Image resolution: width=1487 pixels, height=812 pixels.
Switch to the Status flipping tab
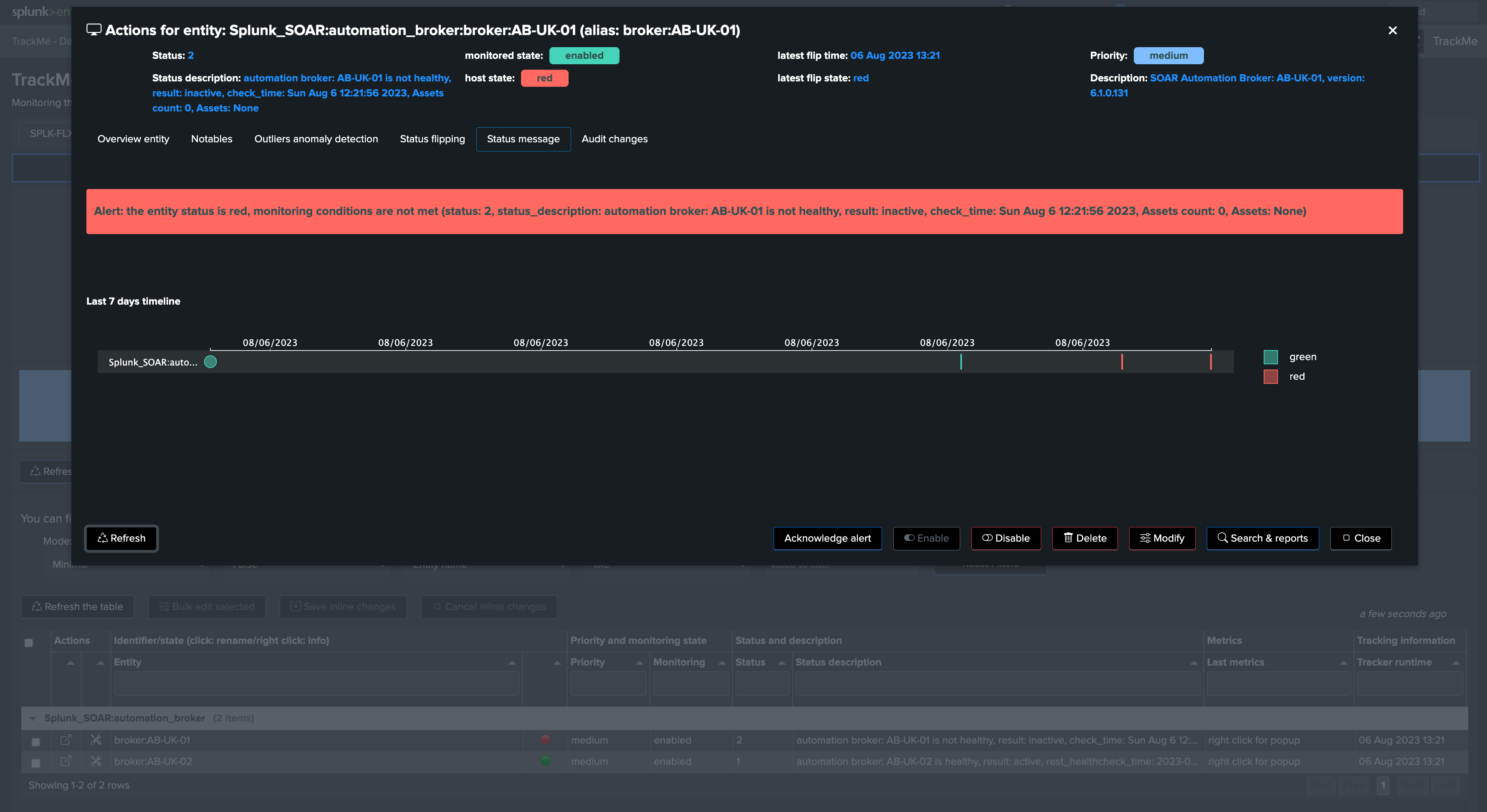click(x=432, y=139)
